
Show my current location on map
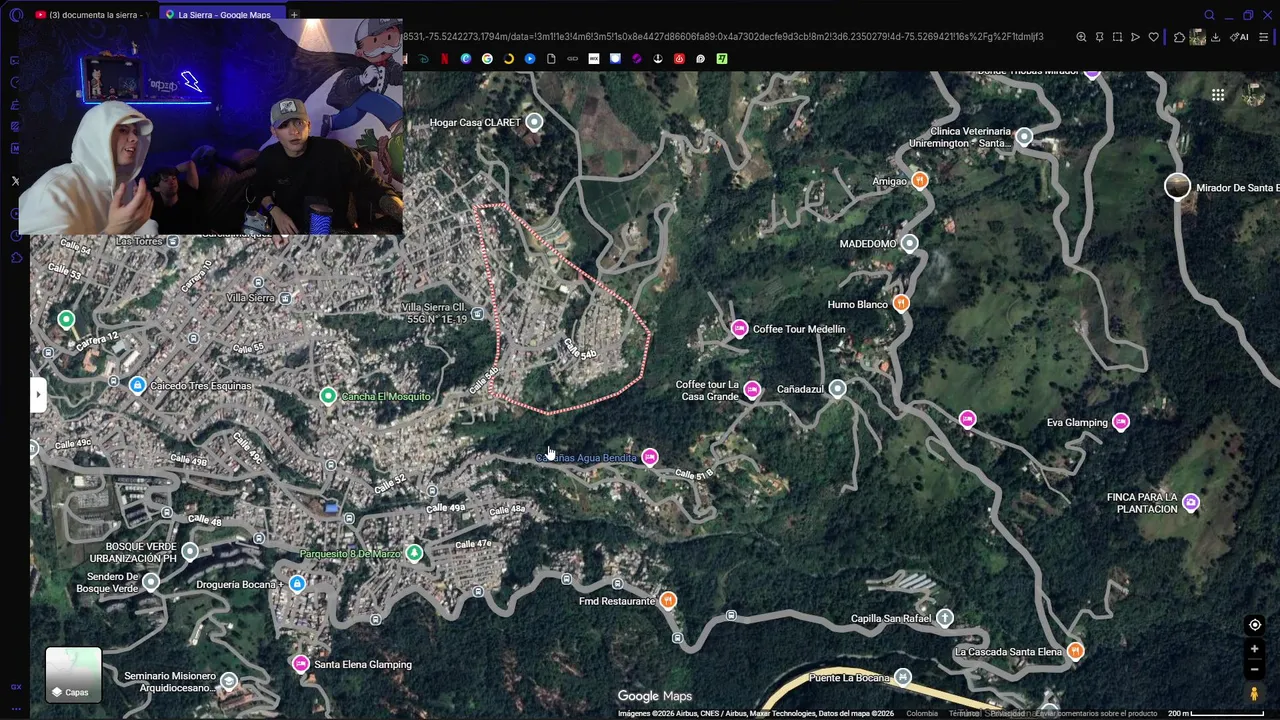(x=1254, y=625)
